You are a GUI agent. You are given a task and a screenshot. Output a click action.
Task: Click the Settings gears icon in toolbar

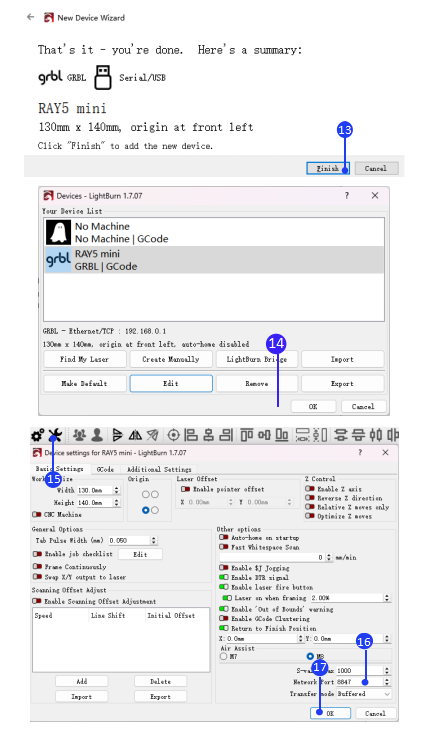37,435
